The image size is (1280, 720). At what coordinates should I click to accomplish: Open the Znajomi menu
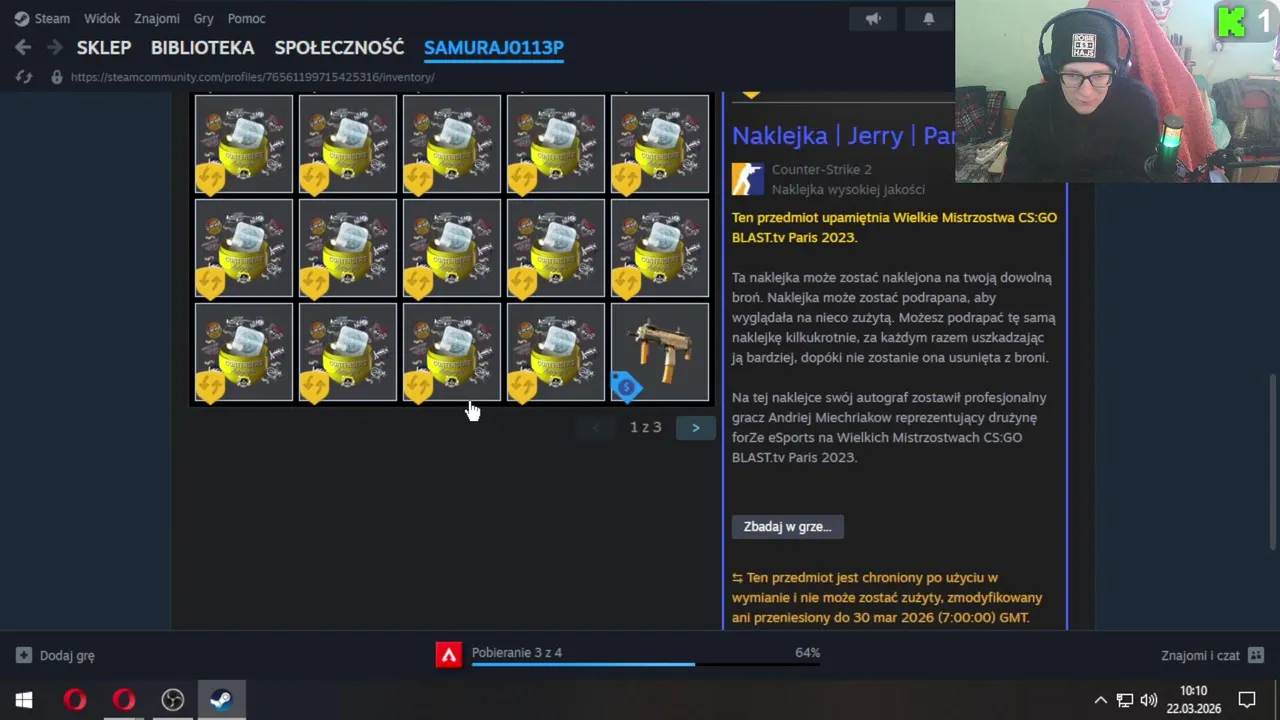[x=157, y=18]
